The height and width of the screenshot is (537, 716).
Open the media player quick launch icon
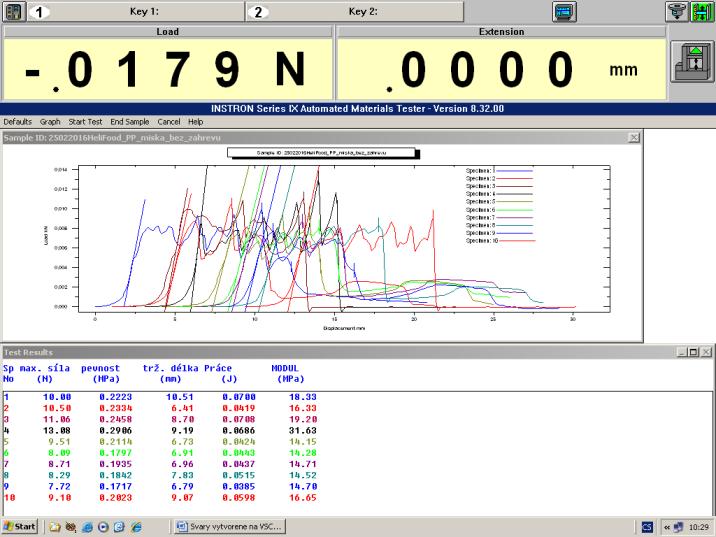tap(103, 527)
